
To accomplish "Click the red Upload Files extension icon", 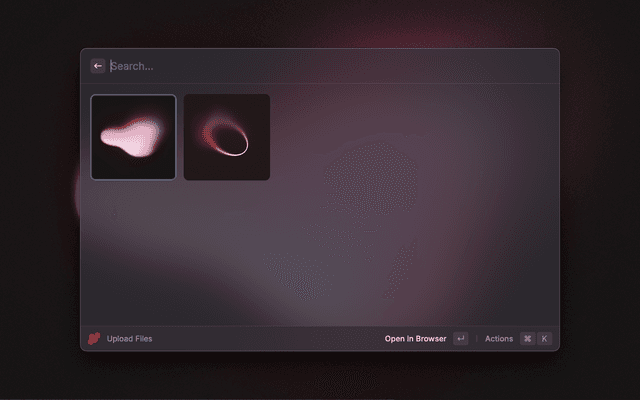I will (x=95, y=339).
